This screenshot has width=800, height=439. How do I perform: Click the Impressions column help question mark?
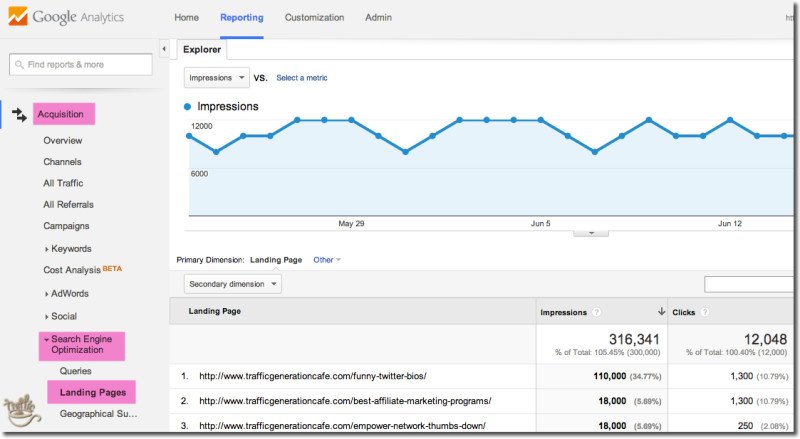(596, 312)
